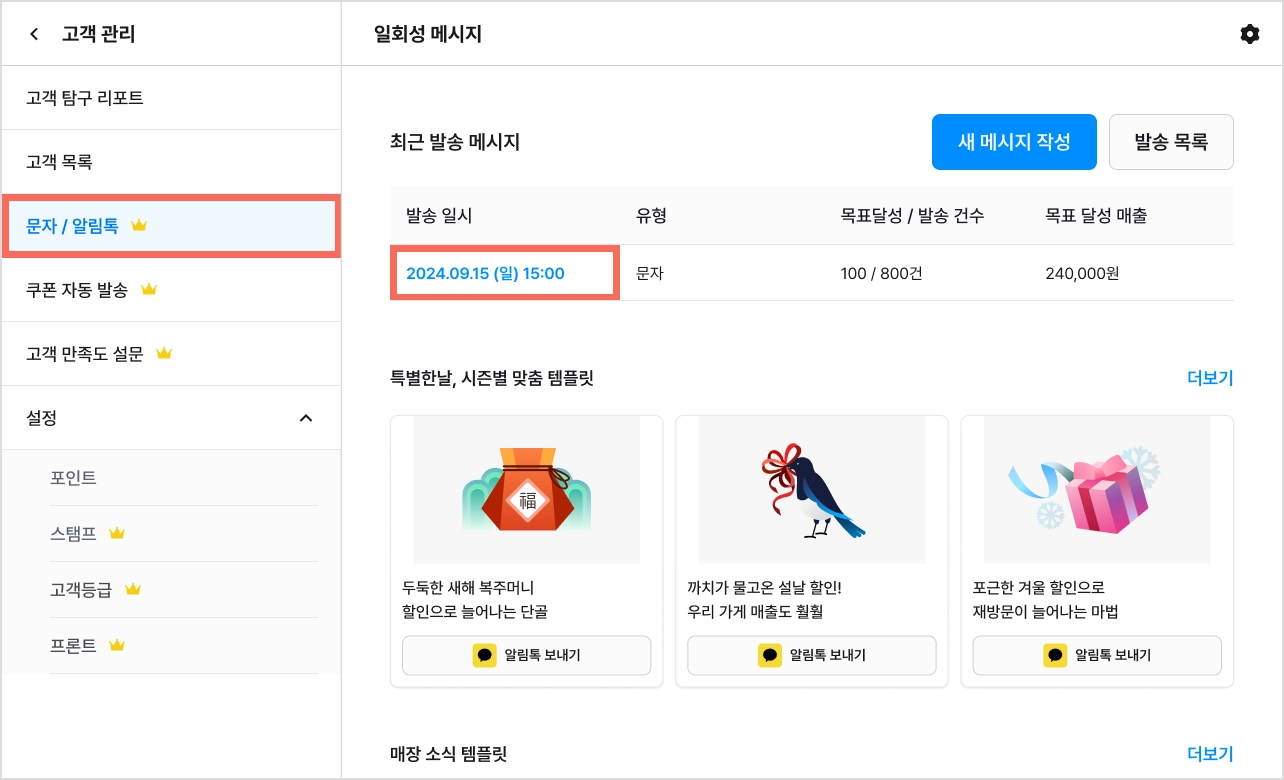The image size is (1284, 780).
Task: Collapse the 설정 section chevron
Action: tap(306, 418)
